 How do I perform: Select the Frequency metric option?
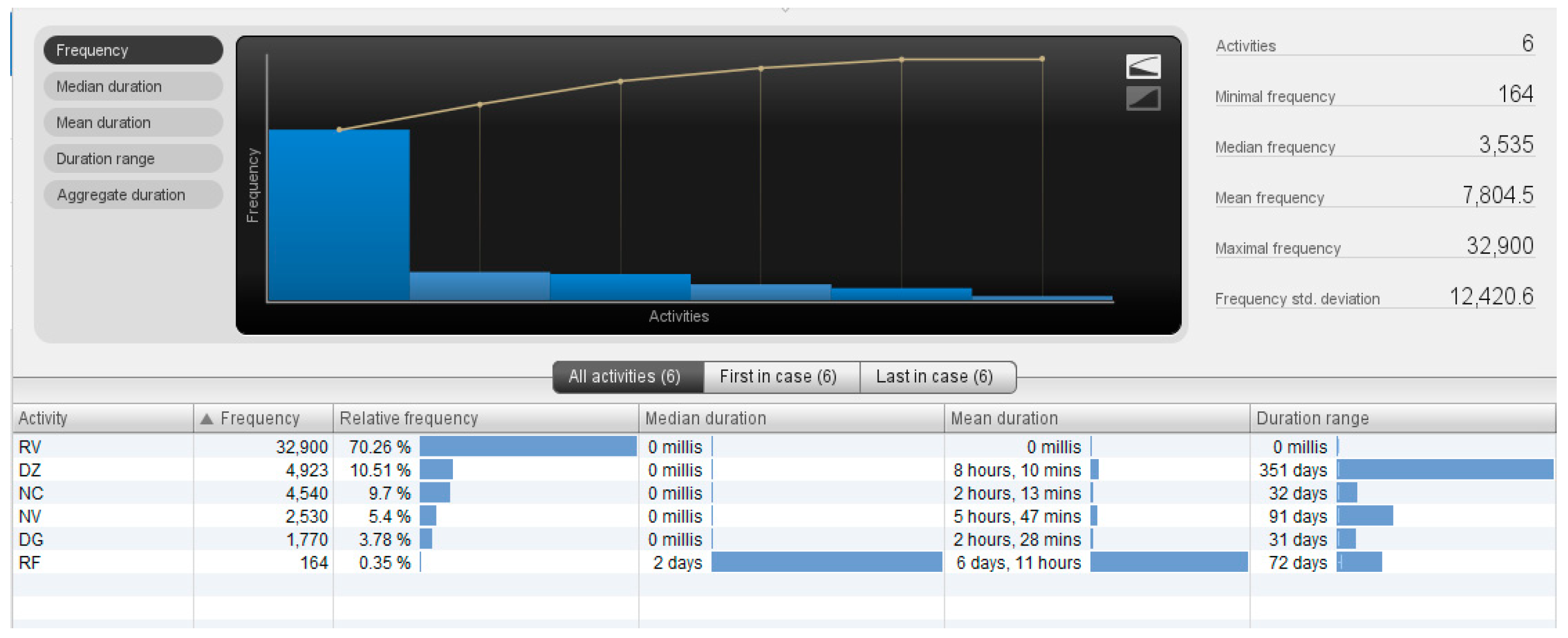pos(133,50)
